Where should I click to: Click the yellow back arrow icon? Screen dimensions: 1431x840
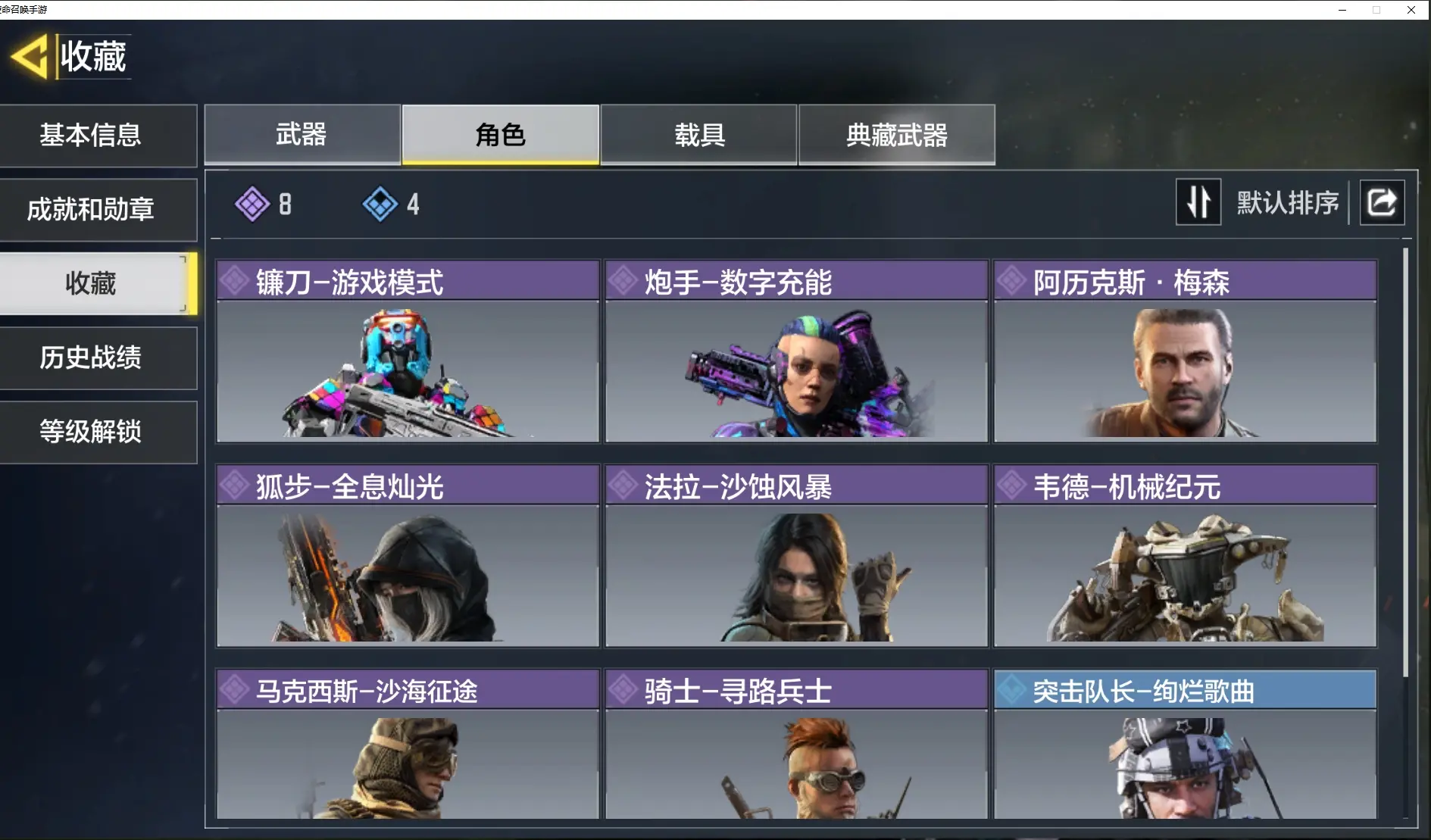coord(30,56)
